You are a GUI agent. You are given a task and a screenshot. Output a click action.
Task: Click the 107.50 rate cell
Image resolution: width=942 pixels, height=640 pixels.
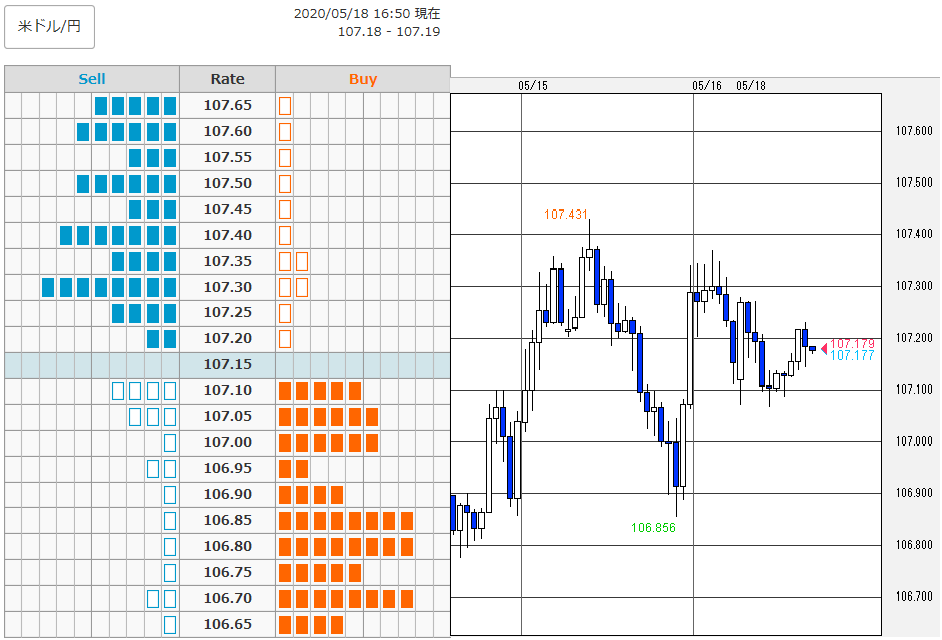pyautogui.click(x=228, y=183)
